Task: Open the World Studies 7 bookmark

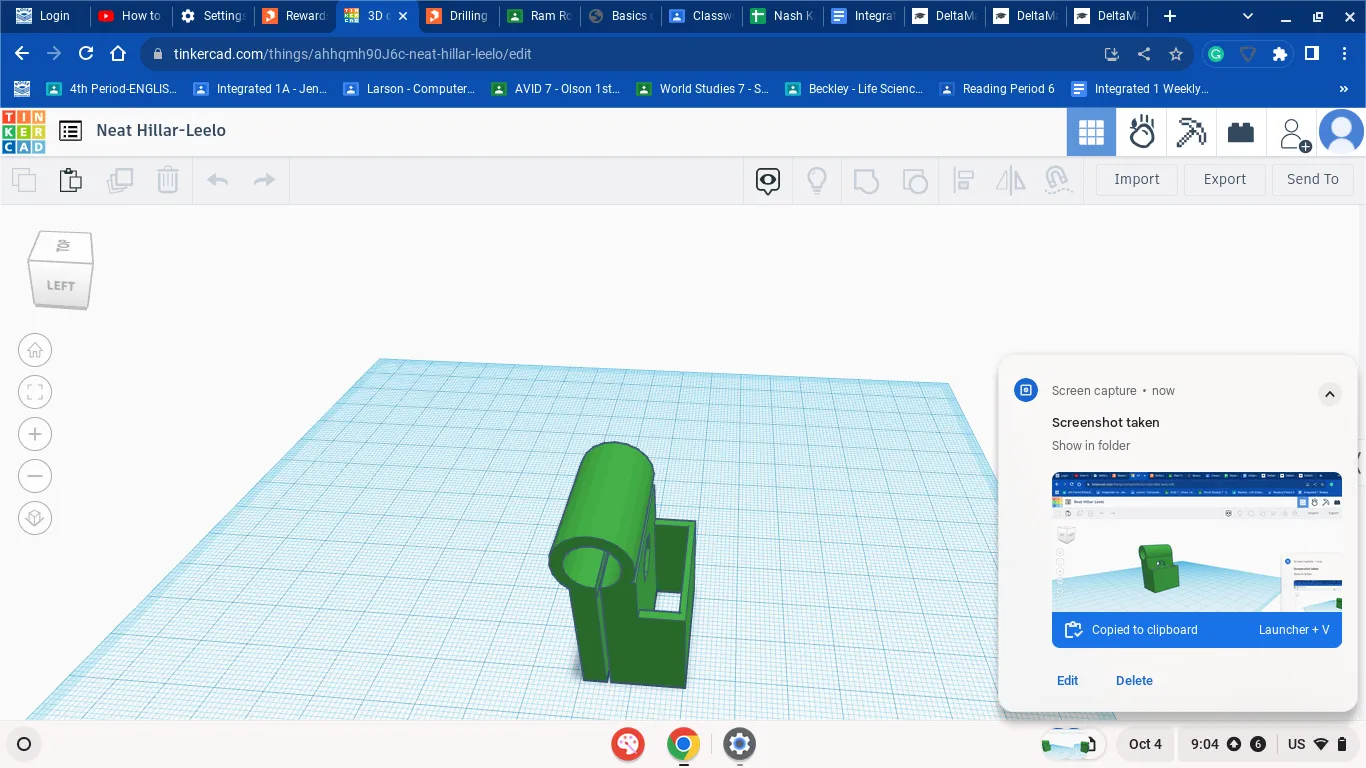Action: (702, 89)
